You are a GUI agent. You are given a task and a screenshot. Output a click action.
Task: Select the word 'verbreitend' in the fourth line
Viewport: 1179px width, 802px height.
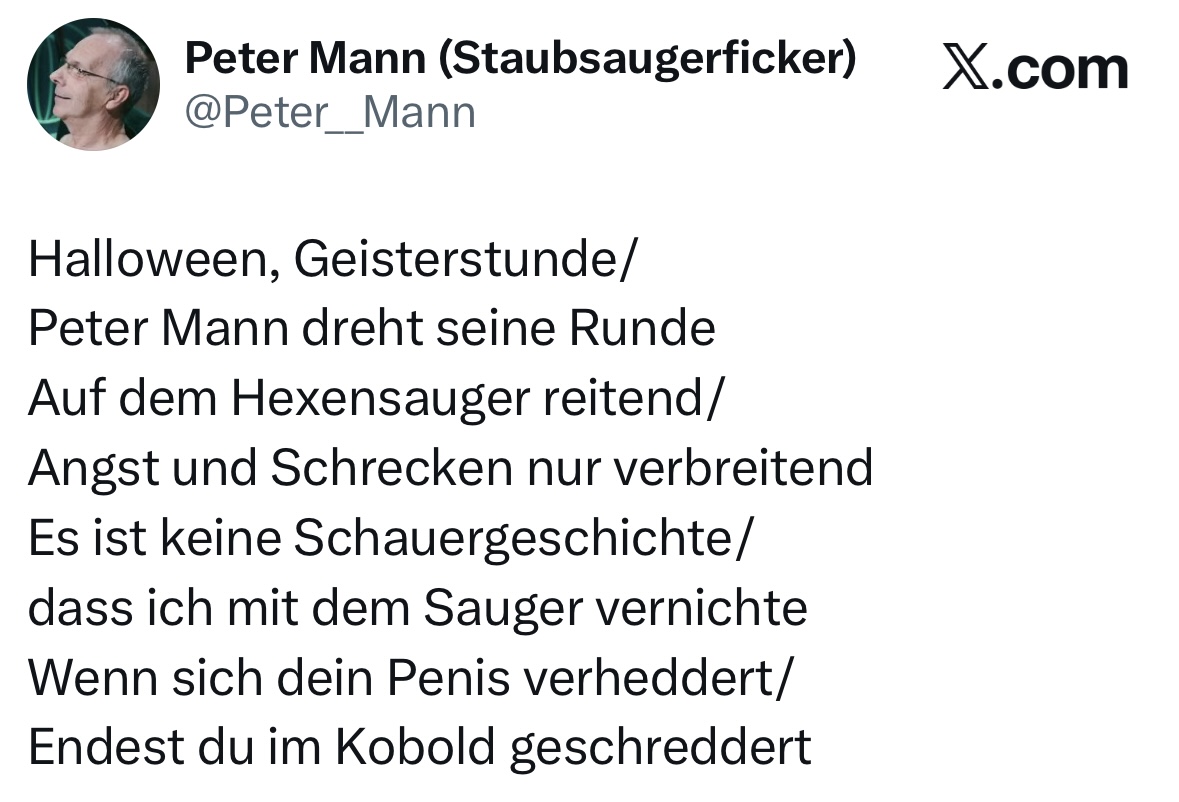[x=743, y=468]
